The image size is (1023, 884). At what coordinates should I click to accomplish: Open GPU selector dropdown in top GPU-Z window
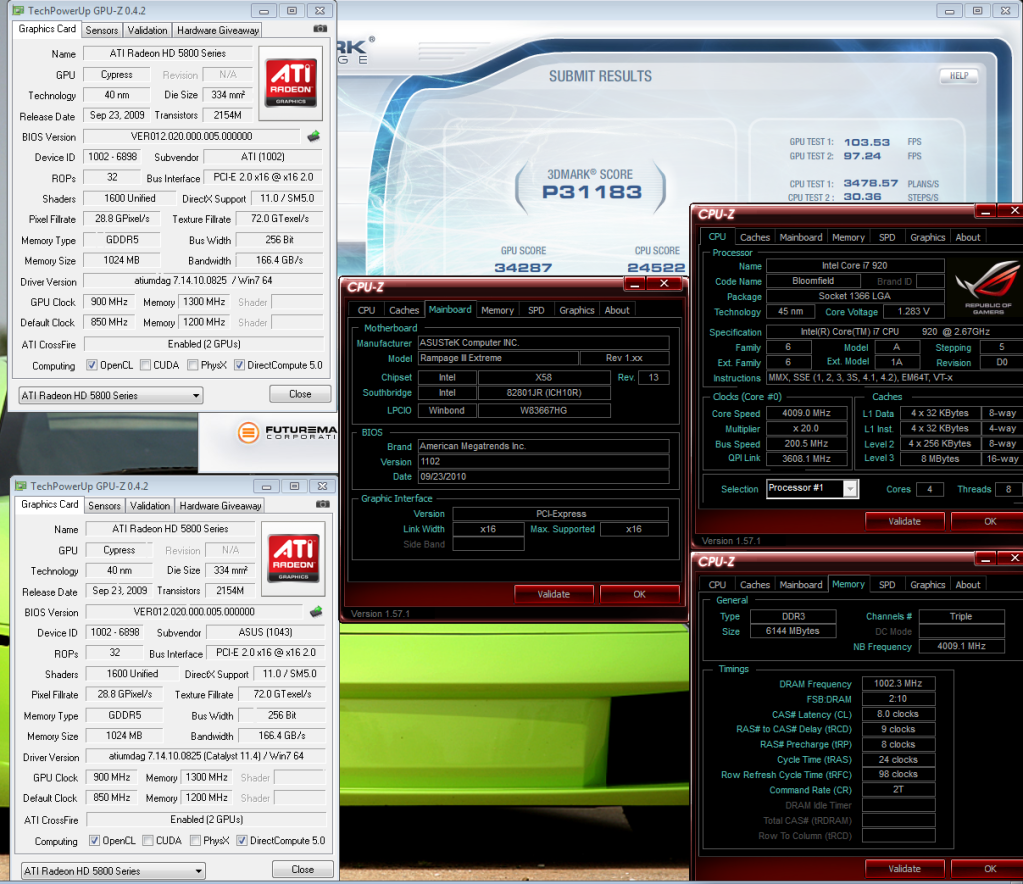(x=110, y=395)
